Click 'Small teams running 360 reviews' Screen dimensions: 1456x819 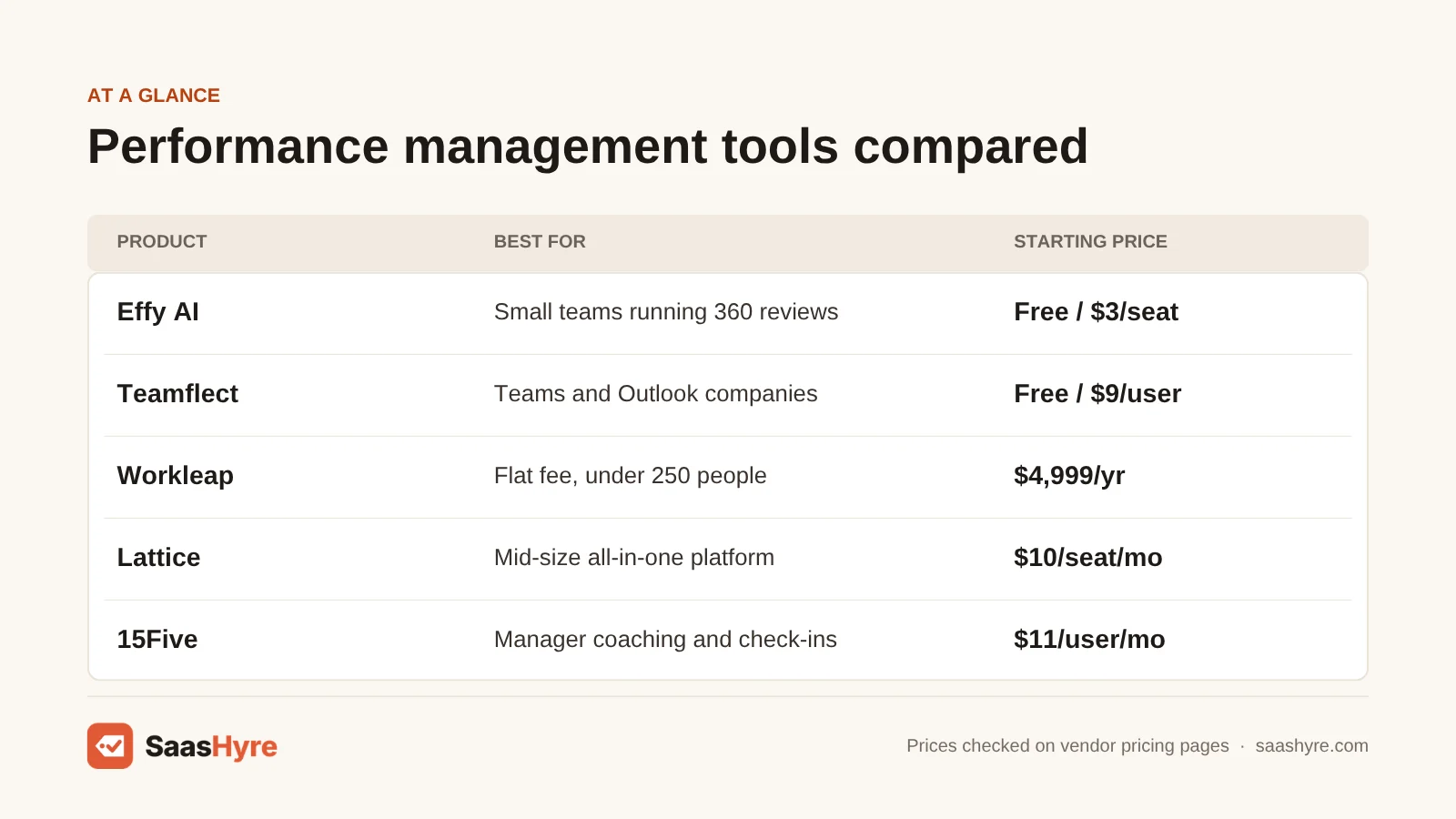coord(666,312)
